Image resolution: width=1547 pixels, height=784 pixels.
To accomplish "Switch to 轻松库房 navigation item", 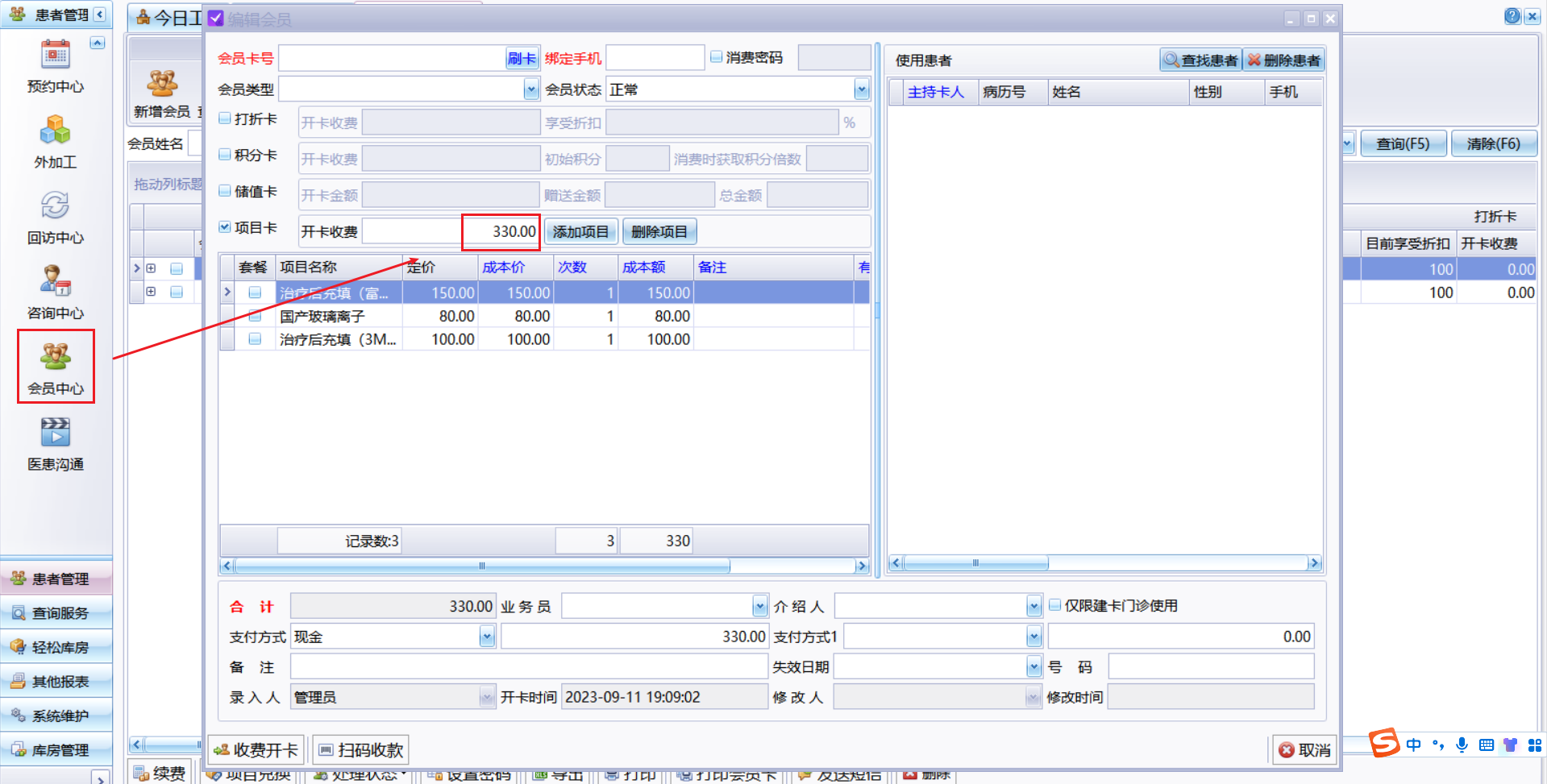I will pyautogui.click(x=56, y=647).
